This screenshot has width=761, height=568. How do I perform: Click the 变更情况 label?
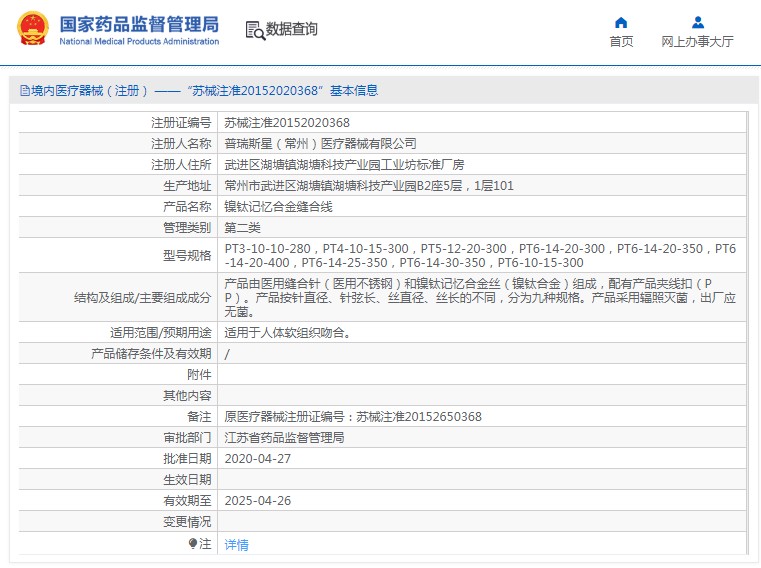tap(187, 521)
